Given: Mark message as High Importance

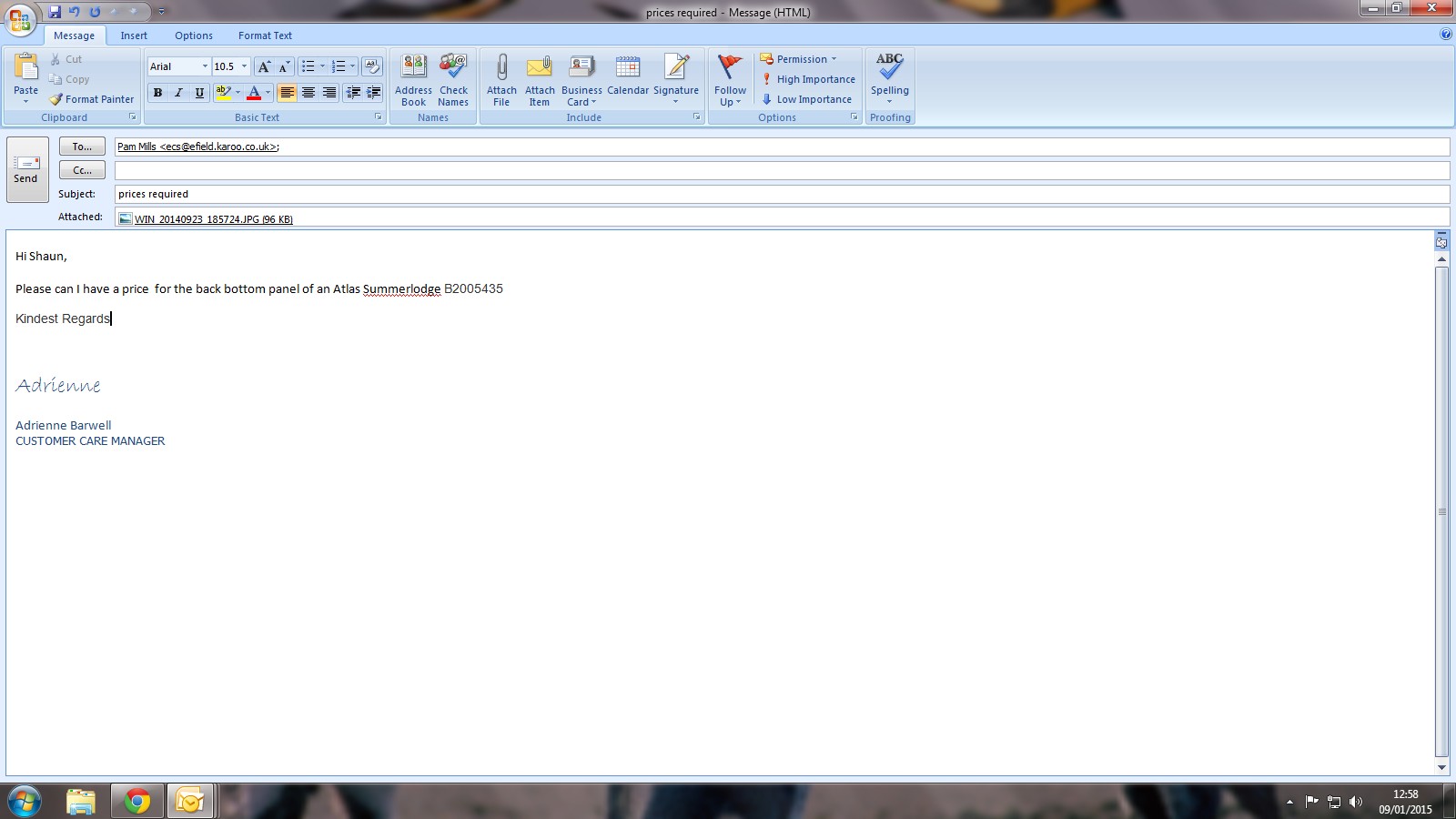Looking at the screenshot, I should (x=808, y=79).
